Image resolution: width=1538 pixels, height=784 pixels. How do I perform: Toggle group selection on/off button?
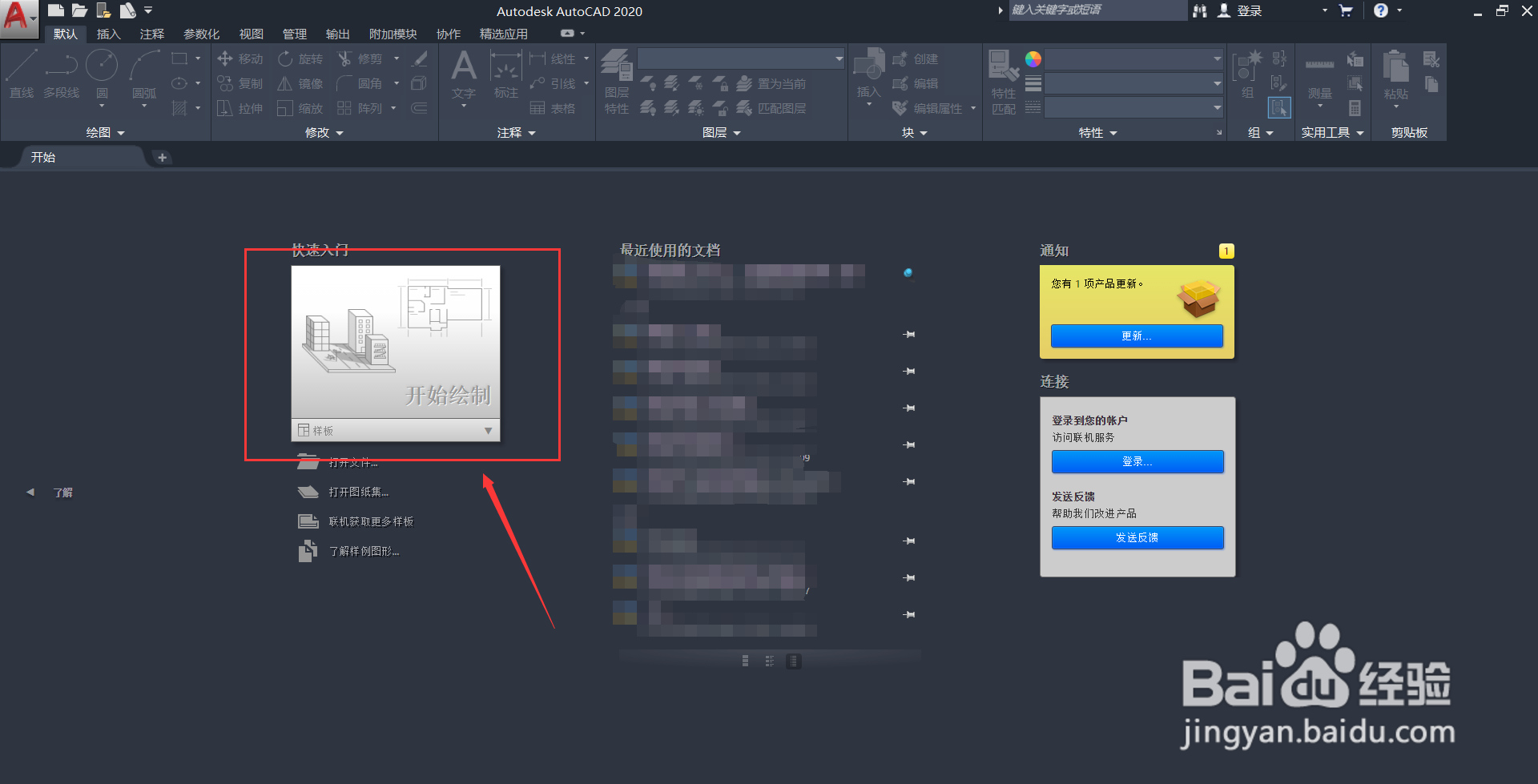point(1279,107)
